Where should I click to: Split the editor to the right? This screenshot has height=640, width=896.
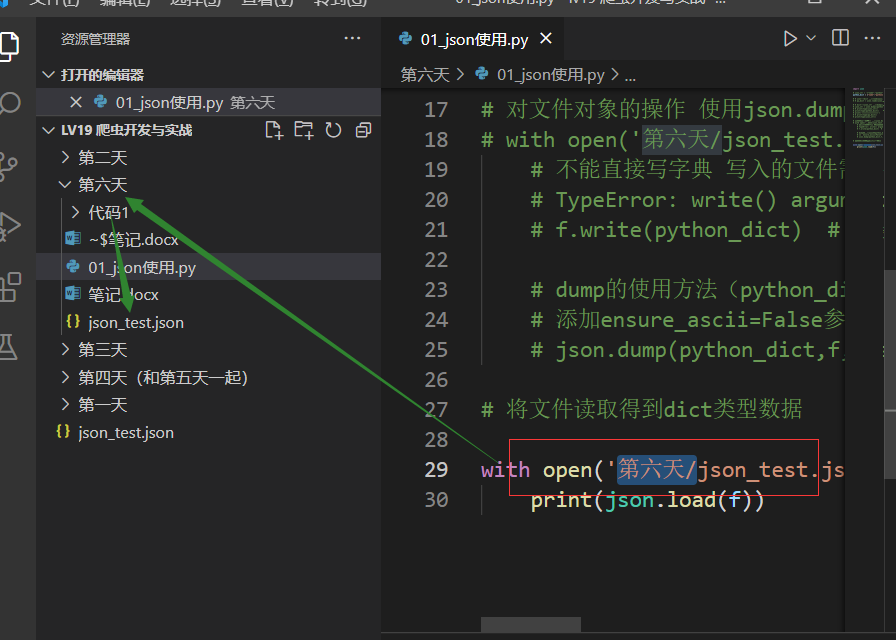pos(840,38)
